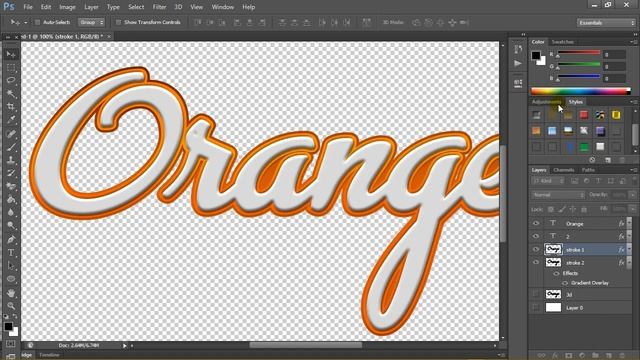Image resolution: width=640 pixels, height=360 pixels.
Task: Select the Ellipse shape tool
Action: click(x=11, y=279)
